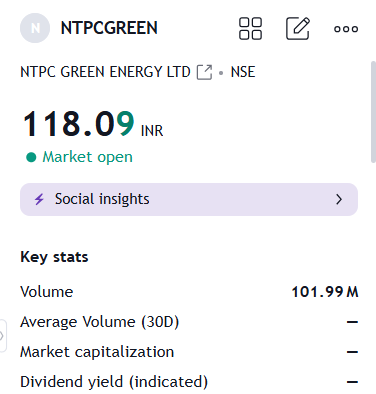Click the green market status dot
The width and height of the screenshot is (376, 394).
pyautogui.click(x=31, y=157)
